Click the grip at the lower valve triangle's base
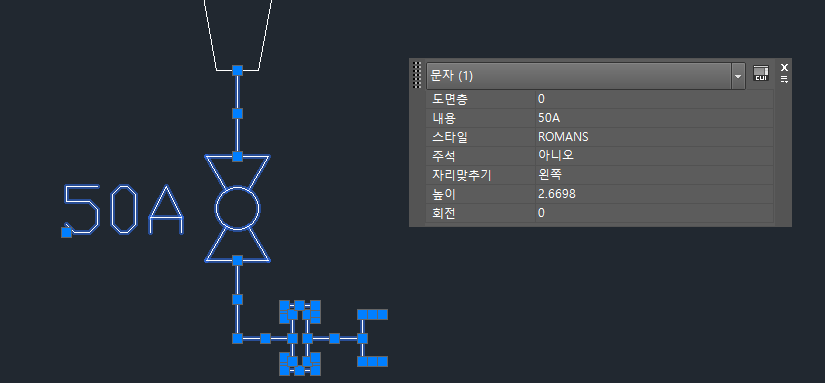This screenshot has width=825, height=383. [x=237, y=260]
